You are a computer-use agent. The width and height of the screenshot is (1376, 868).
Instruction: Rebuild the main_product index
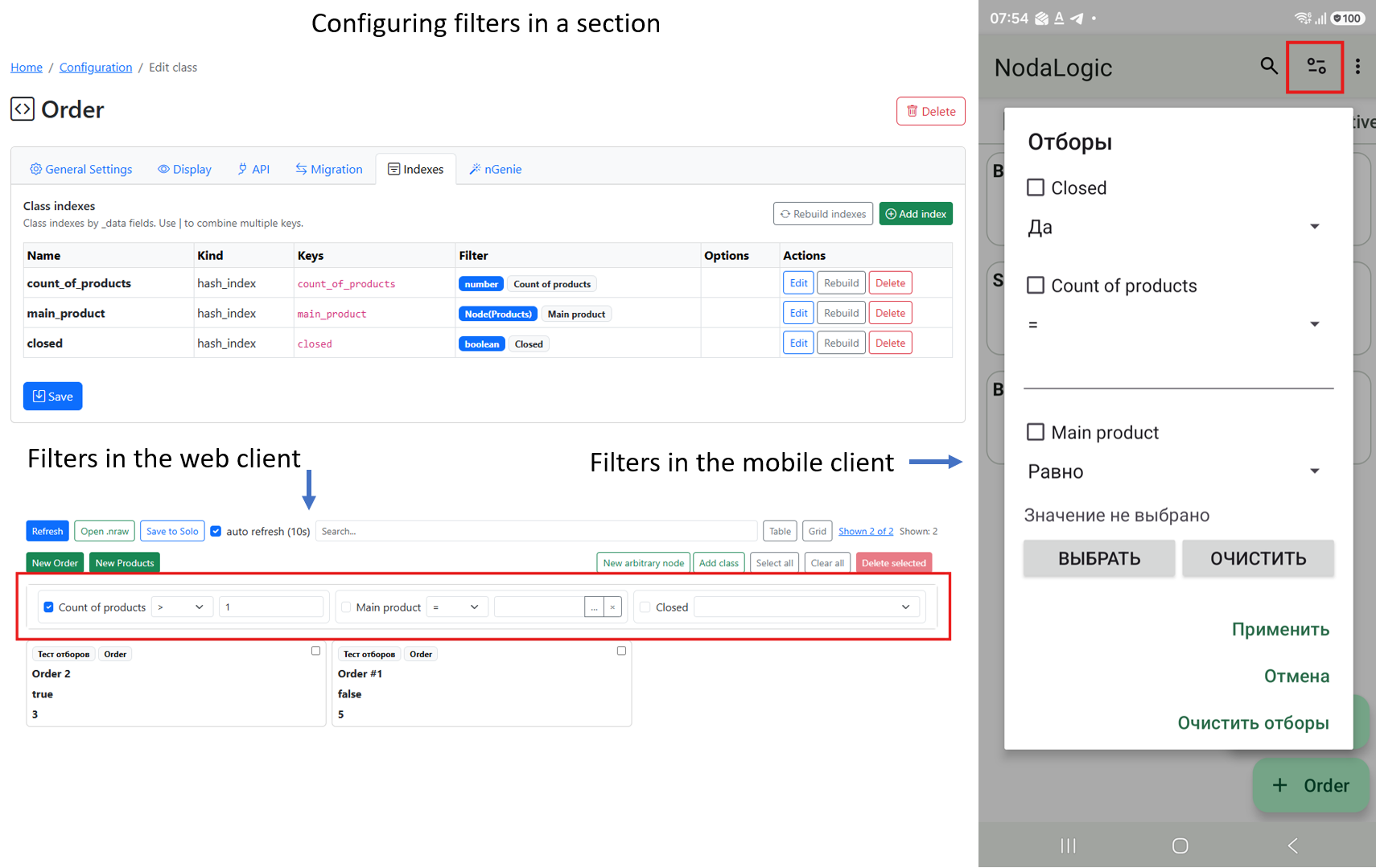point(841,313)
